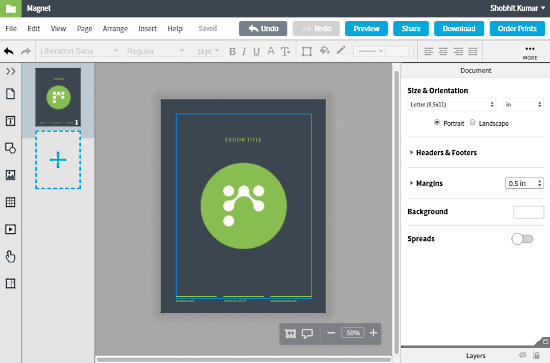Open the Liberation Sans font dropdown
This screenshot has height=363, width=550.
click(79, 51)
